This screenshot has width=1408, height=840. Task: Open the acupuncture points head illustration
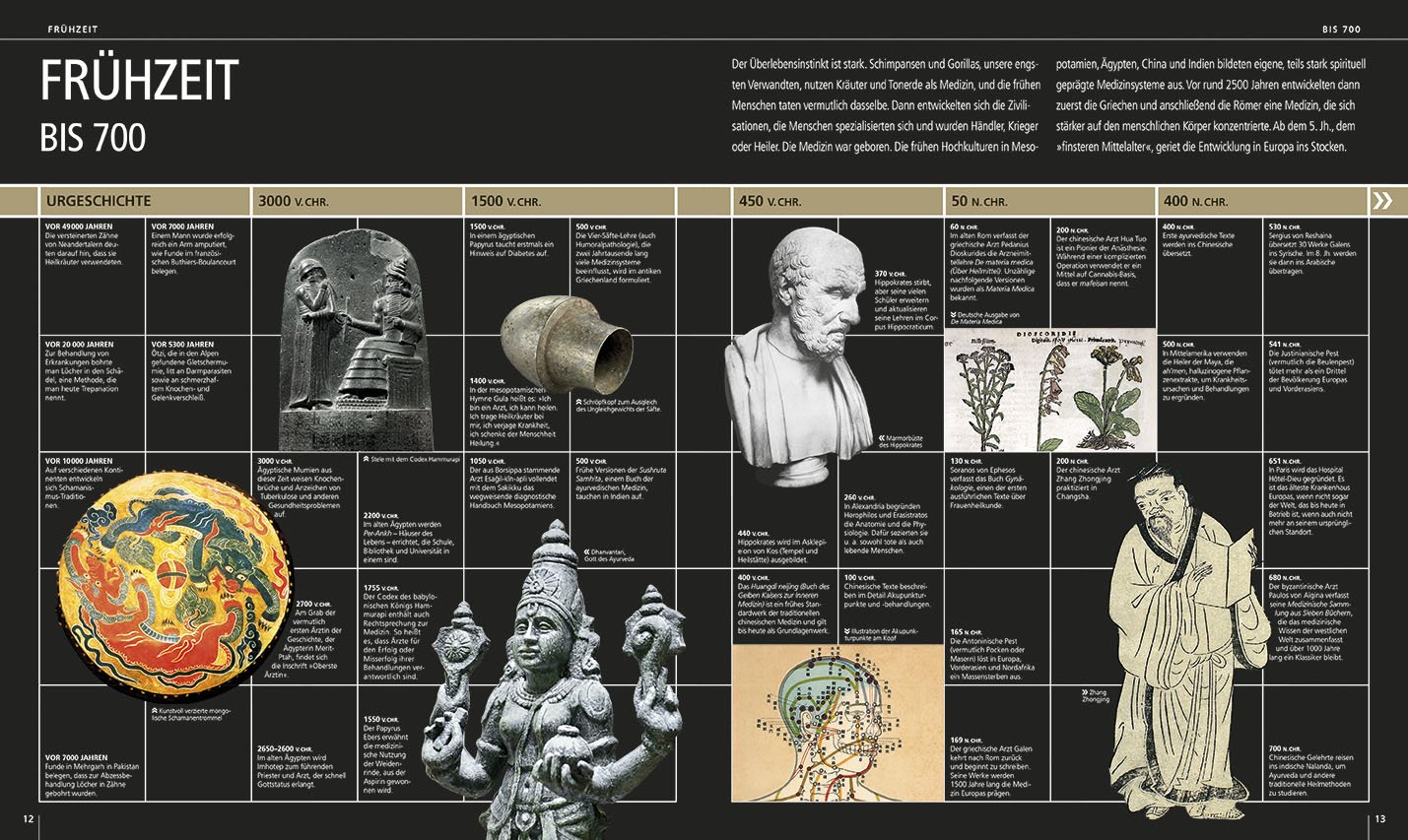click(838, 723)
